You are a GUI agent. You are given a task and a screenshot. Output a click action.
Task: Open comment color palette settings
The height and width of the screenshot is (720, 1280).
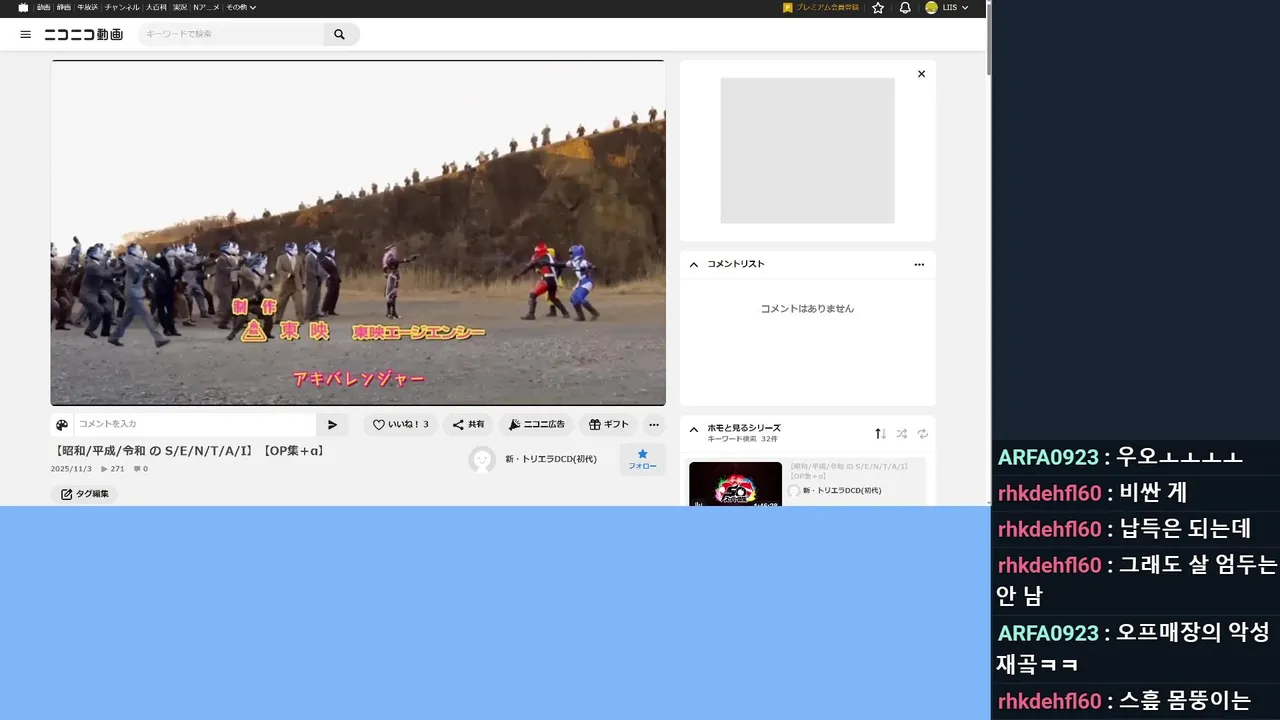point(62,424)
